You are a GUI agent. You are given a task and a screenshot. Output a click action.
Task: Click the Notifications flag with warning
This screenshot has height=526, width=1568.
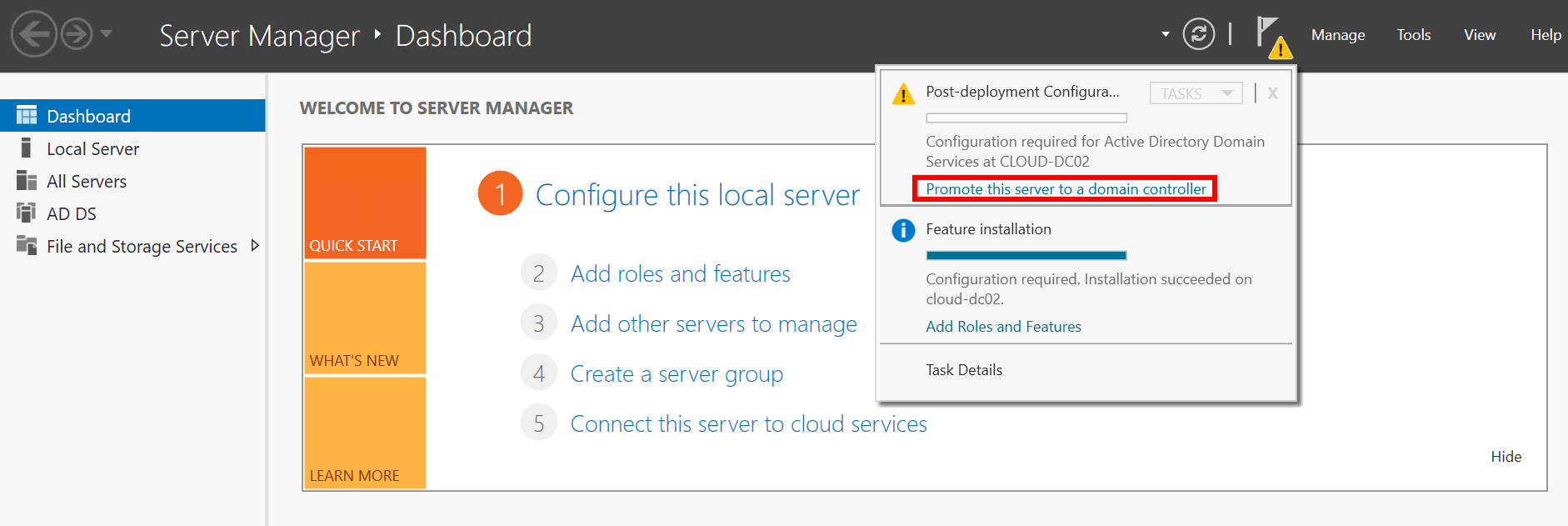(1273, 38)
